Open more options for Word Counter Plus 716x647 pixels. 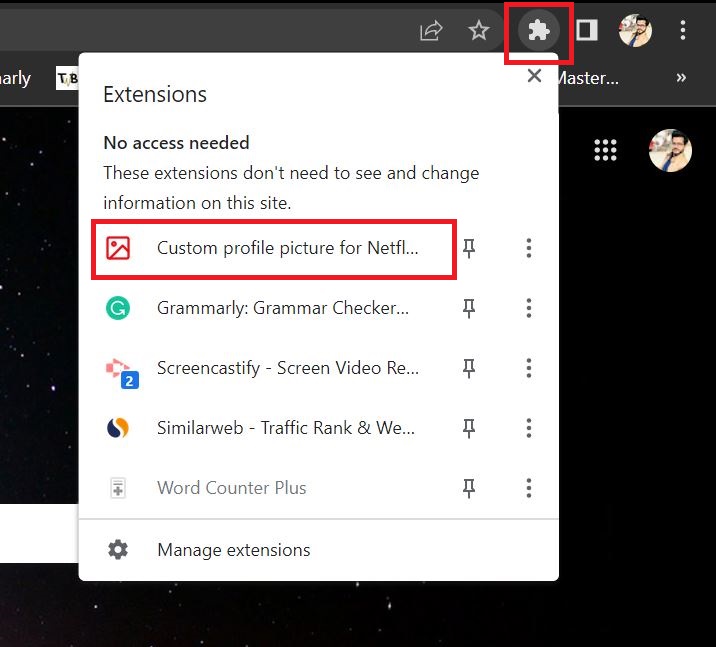point(529,488)
